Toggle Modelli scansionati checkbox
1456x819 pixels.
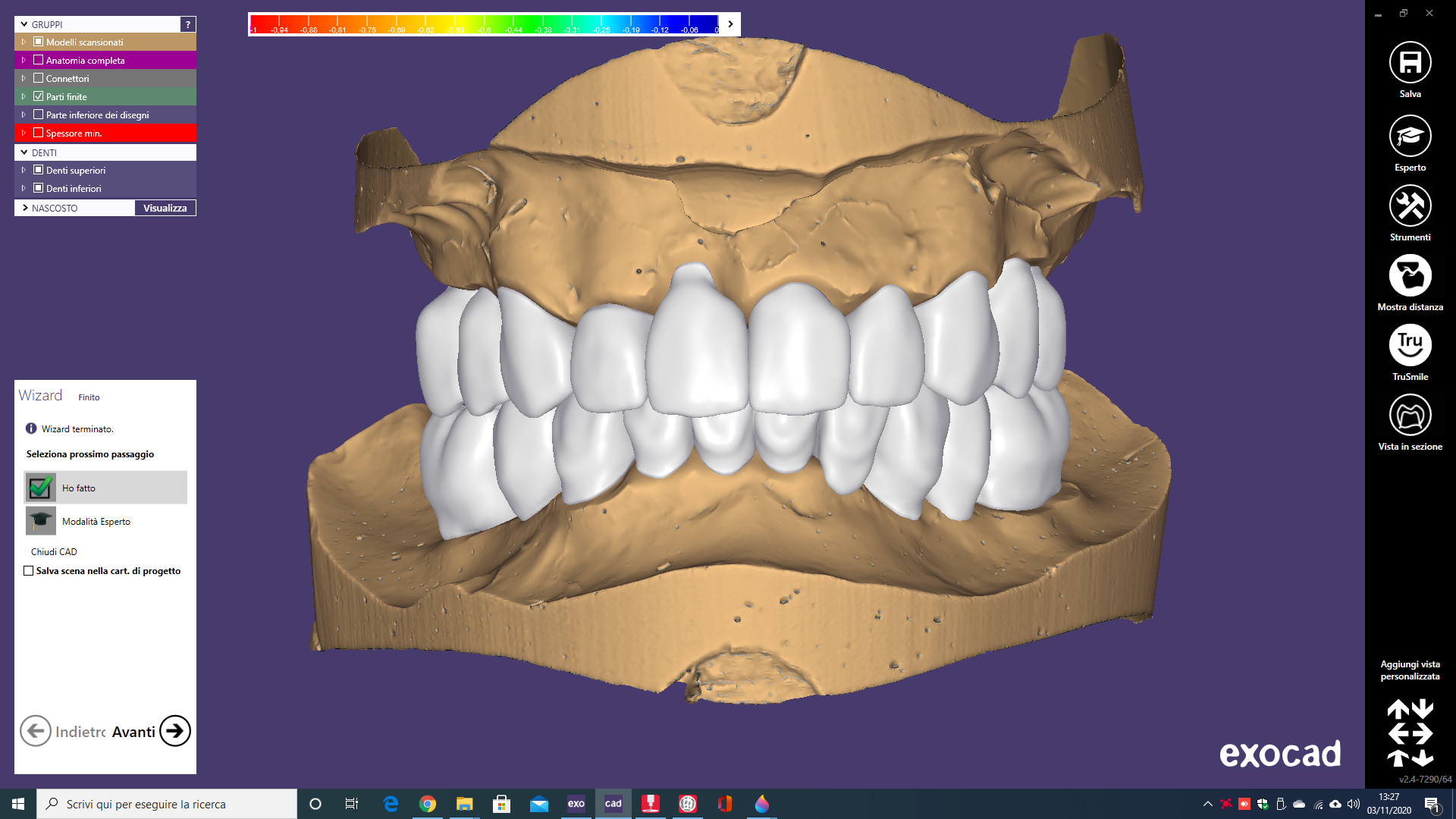39,42
